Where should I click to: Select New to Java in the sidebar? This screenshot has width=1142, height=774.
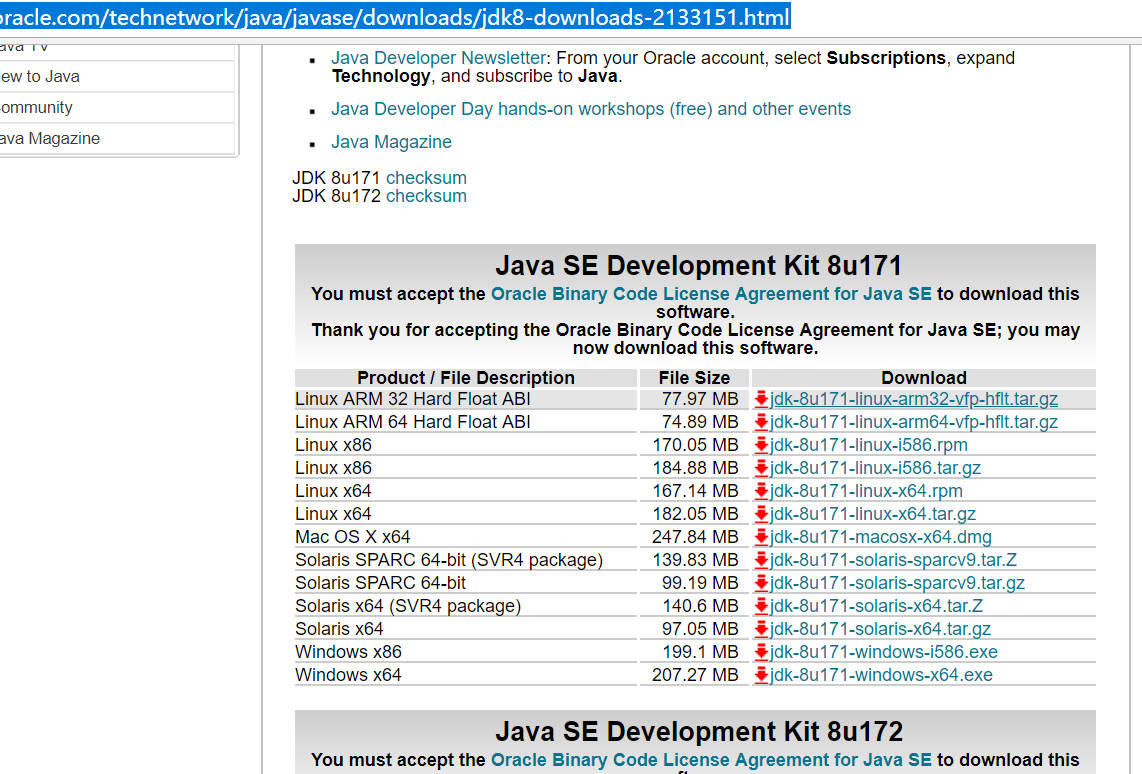pyautogui.click(x=117, y=76)
